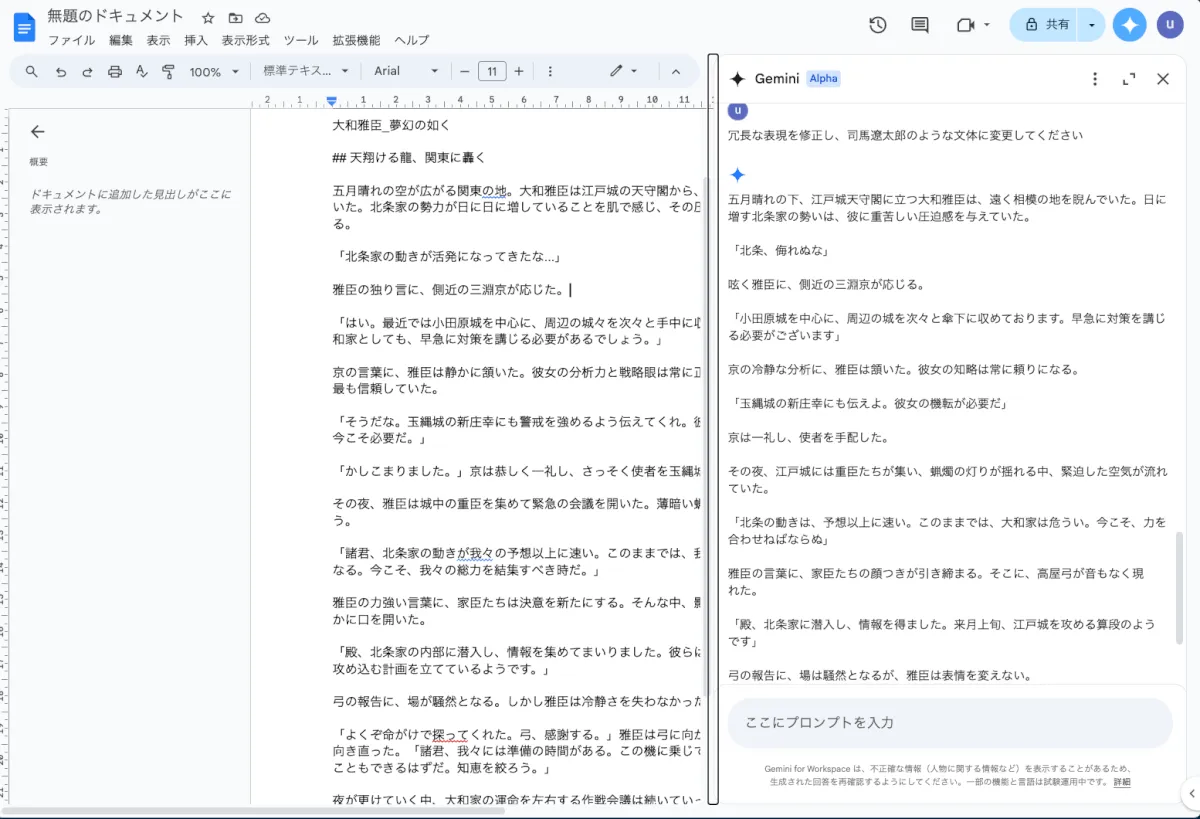The image size is (1200, 819).
Task: Open the 表示形式 menu
Action: [246, 40]
